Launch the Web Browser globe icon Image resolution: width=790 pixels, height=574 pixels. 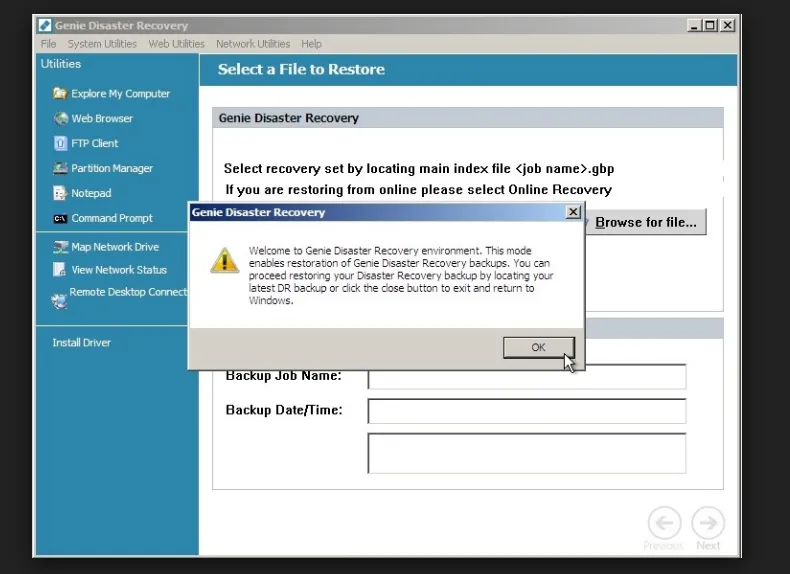[x=60, y=118]
